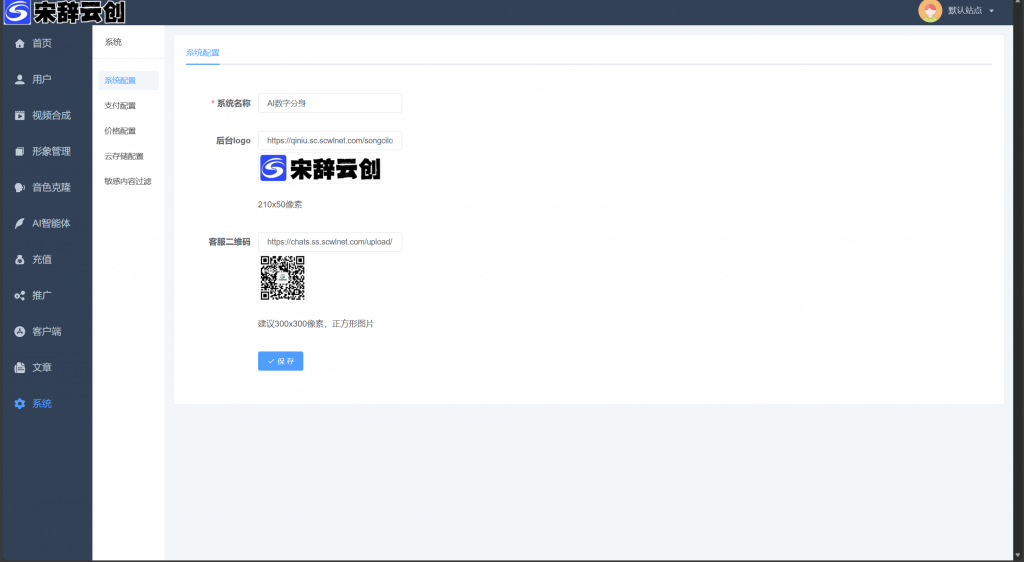Screen dimensions: 1024x562
Task: Switch to the 系统配置 tab
Action: click(x=202, y=53)
